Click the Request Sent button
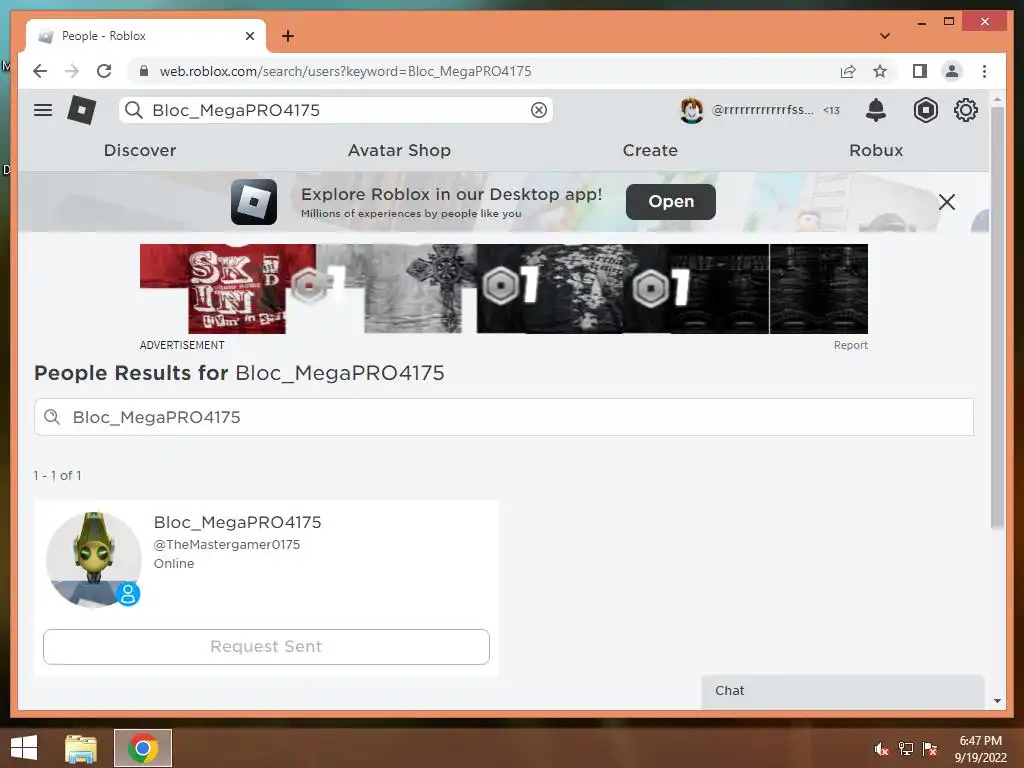The width and height of the screenshot is (1024, 768). point(266,647)
